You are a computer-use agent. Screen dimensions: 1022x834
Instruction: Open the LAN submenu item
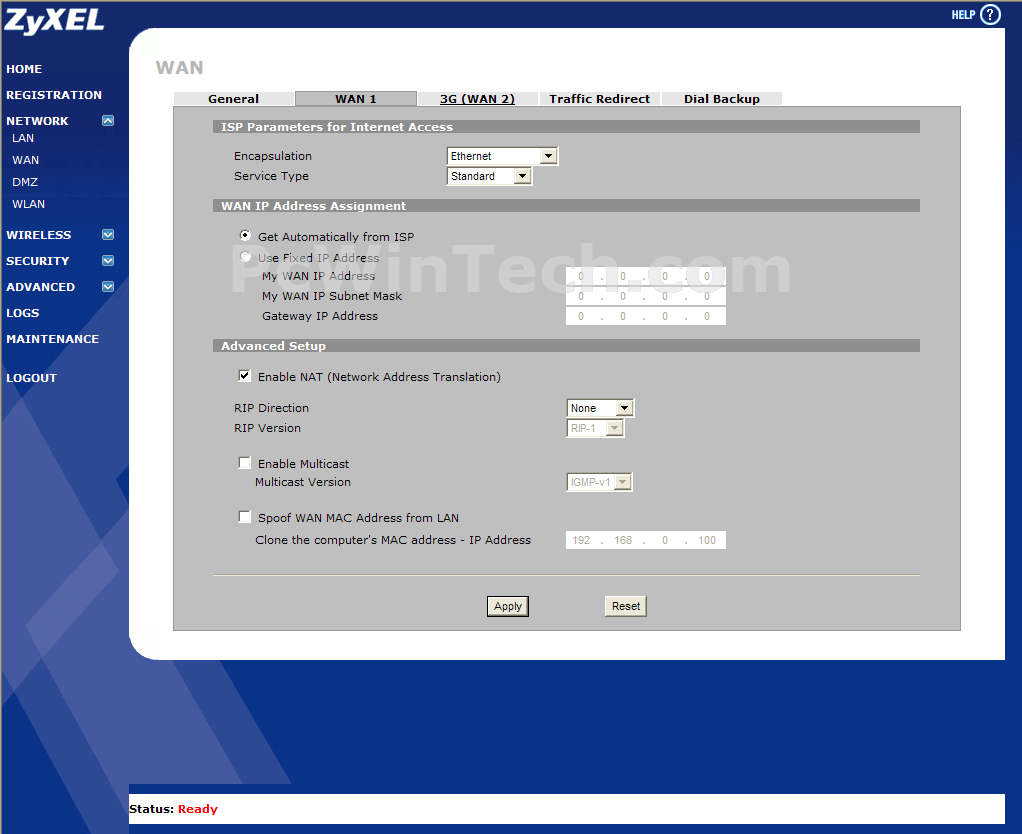tap(23, 138)
